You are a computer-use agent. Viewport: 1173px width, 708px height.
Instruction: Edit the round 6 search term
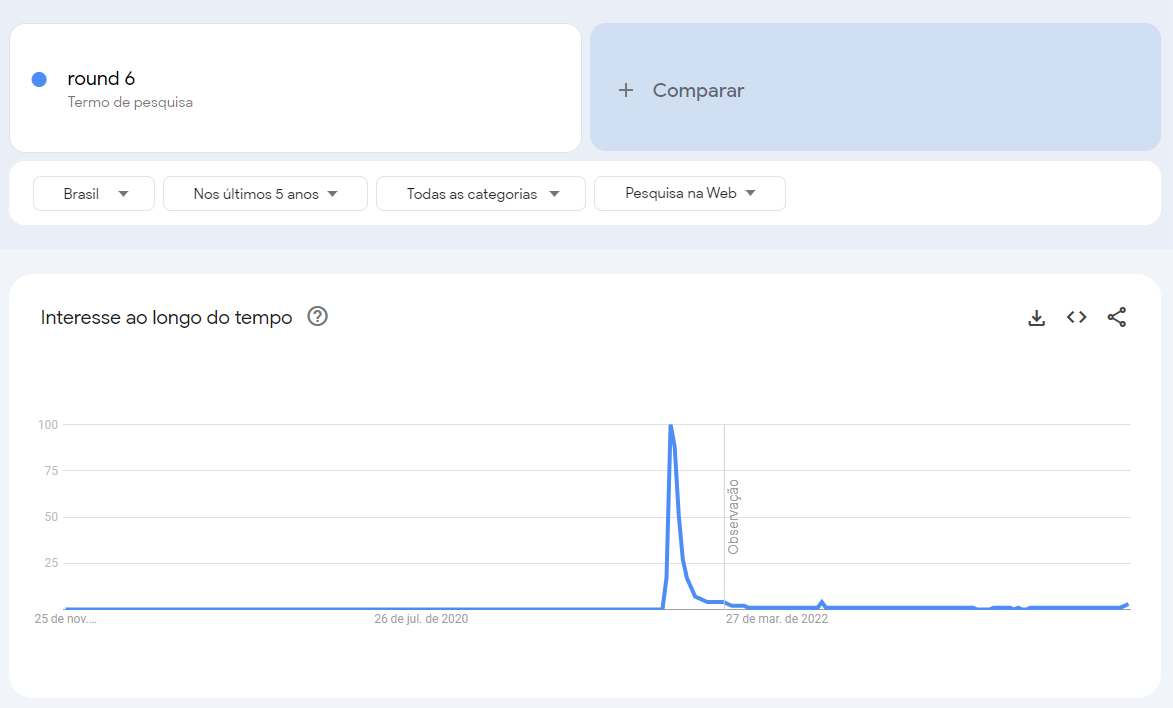(101, 79)
